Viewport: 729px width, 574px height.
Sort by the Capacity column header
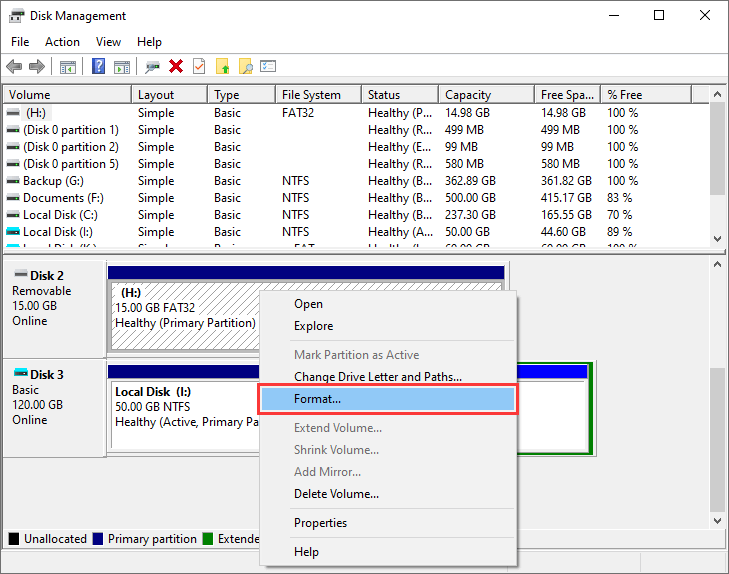point(468,95)
